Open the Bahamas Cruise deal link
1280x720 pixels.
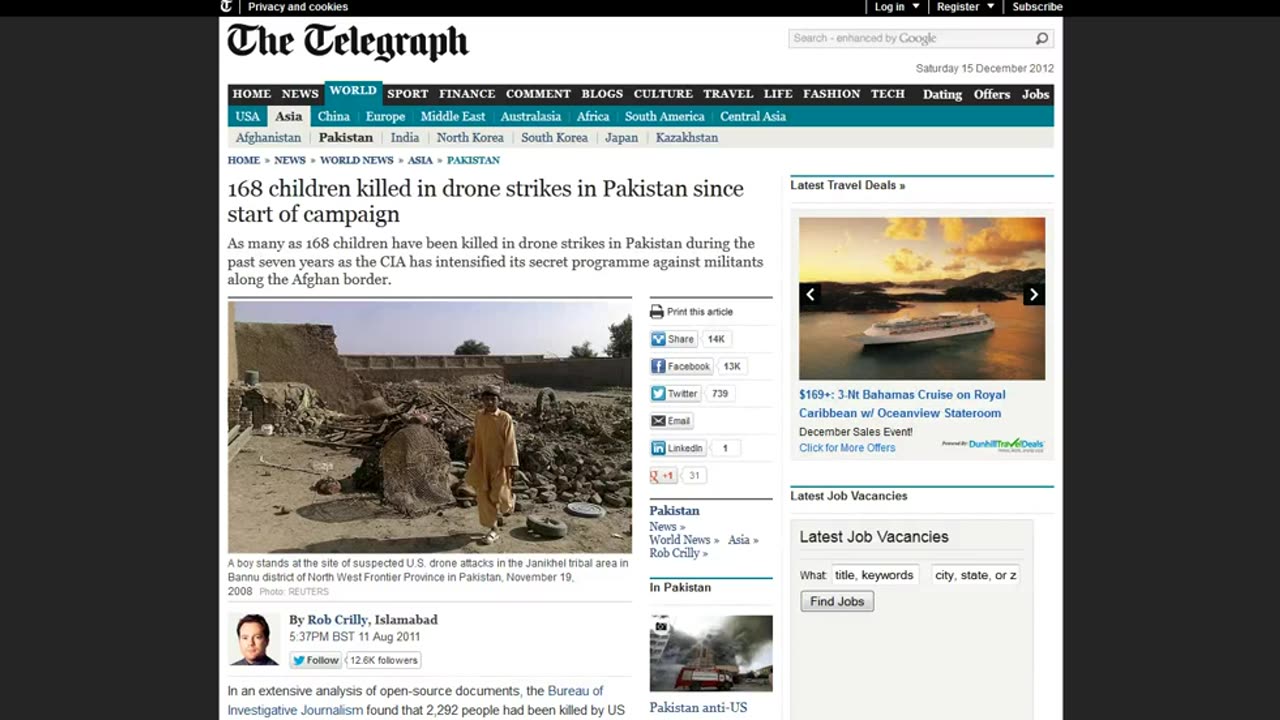point(902,404)
